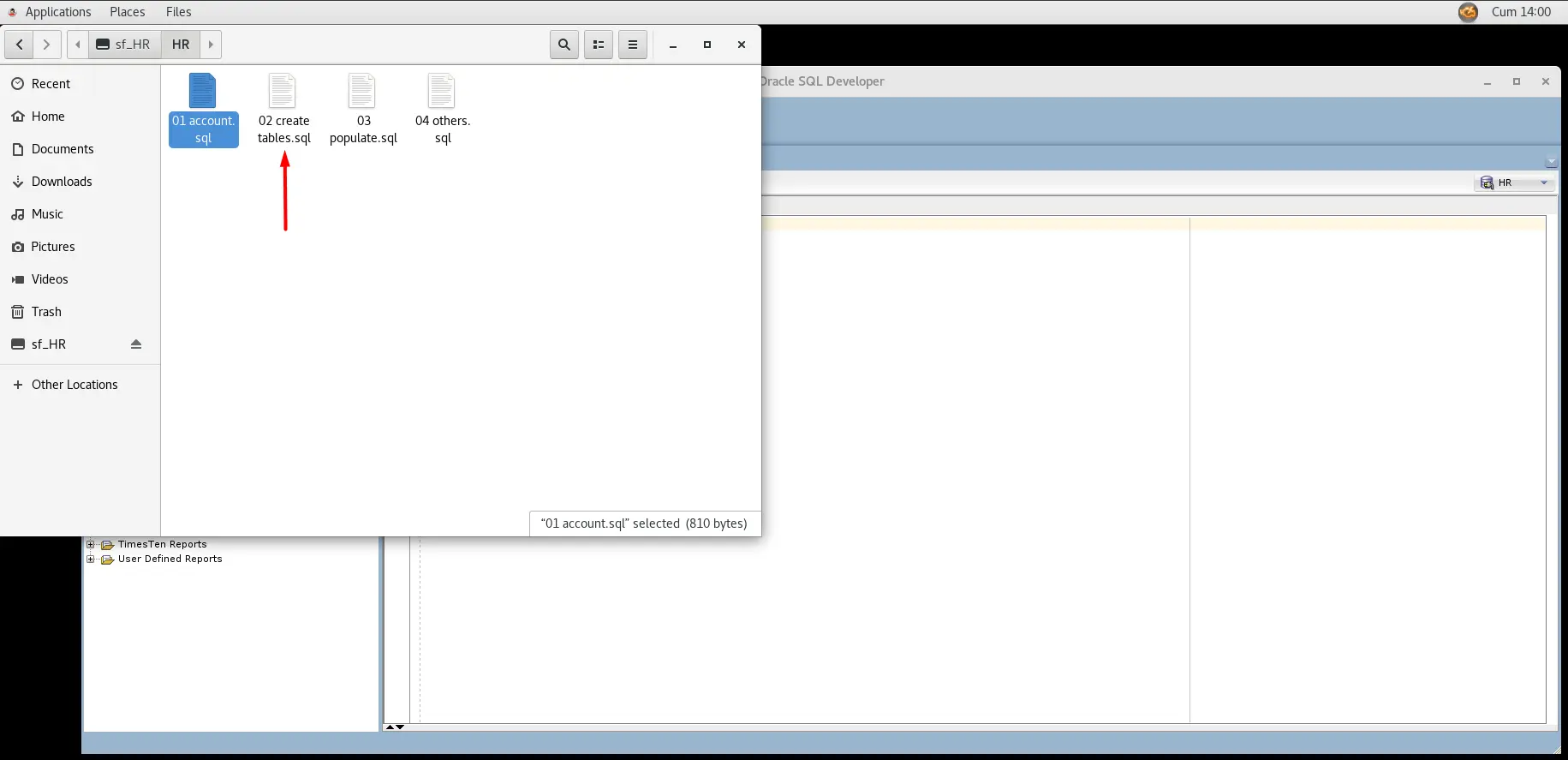Image resolution: width=1568 pixels, height=760 pixels.
Task: Open Trash from the sidebar
Action: [46, 312]
